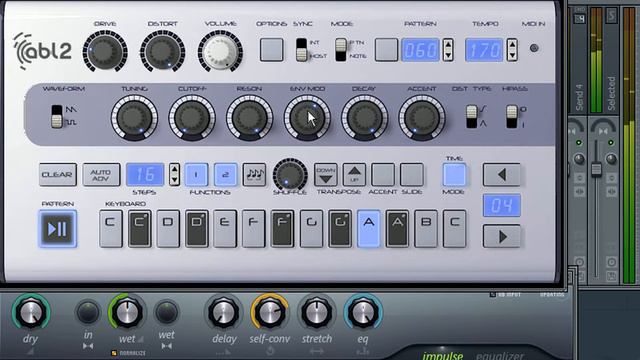Click the highlighted A keyboard key
This screenshot has height=360, width=640.
[369, 229]
